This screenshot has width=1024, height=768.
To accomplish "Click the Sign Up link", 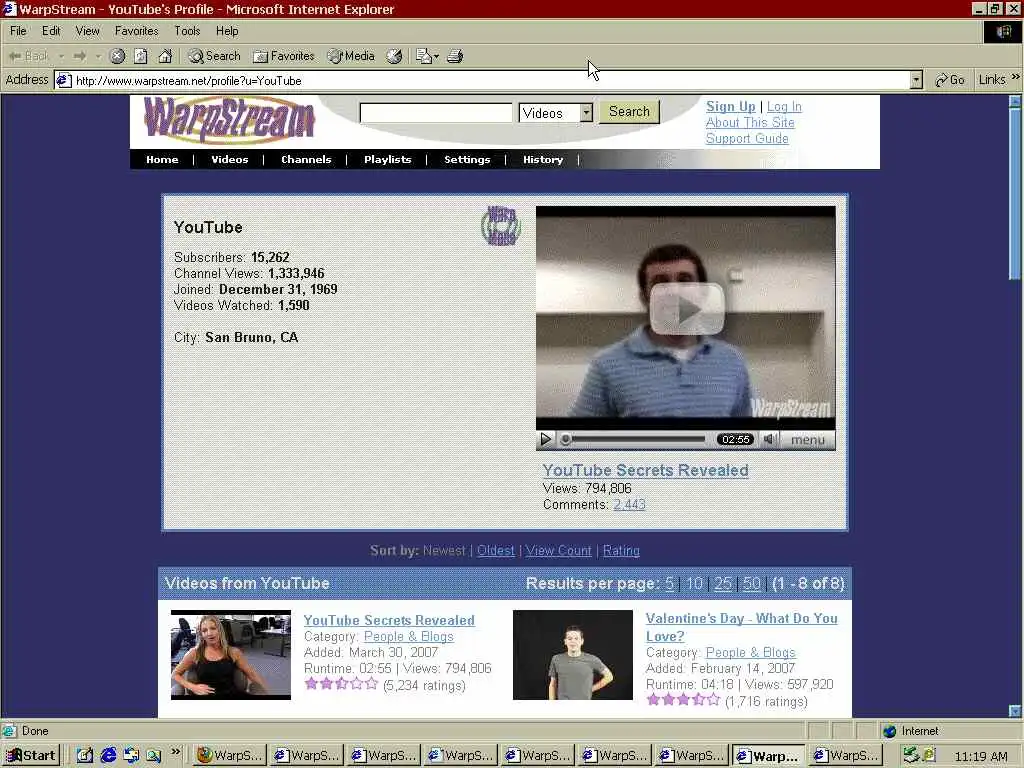I will coord(730,106).
